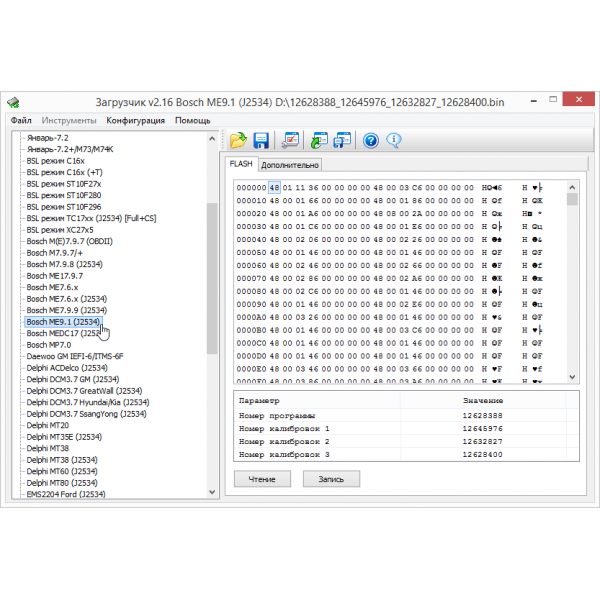Click the window icon with small floppy disk
The image size is (600, 600).
[x=342, y=141]
